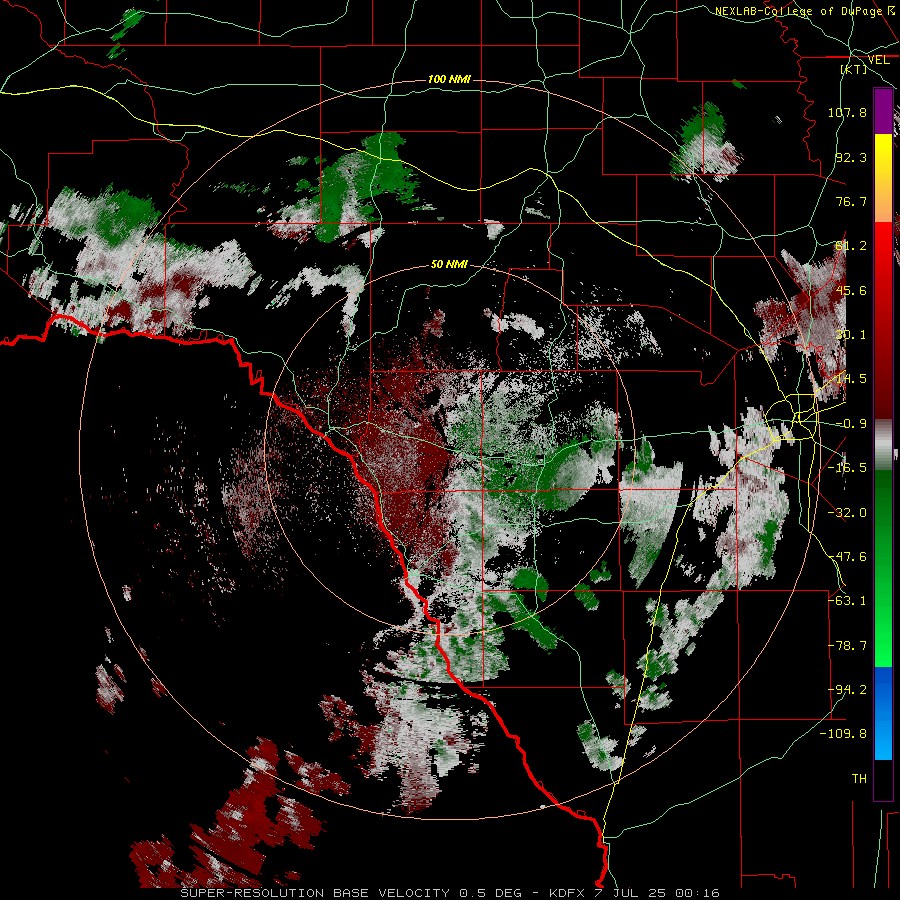Click the 92.3 velocity scale value
The height and width of the screenshot is (900, 900).
[x=851, y=157]
